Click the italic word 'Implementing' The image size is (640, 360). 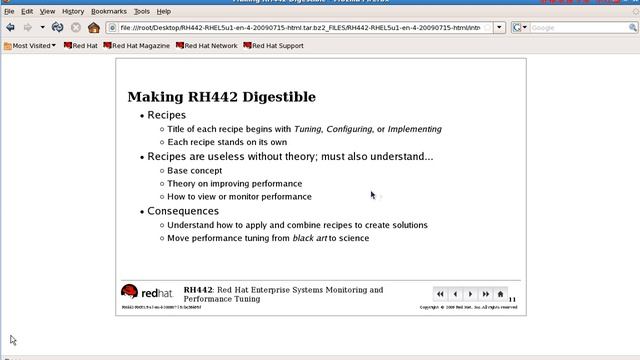[x=414, y=129]
